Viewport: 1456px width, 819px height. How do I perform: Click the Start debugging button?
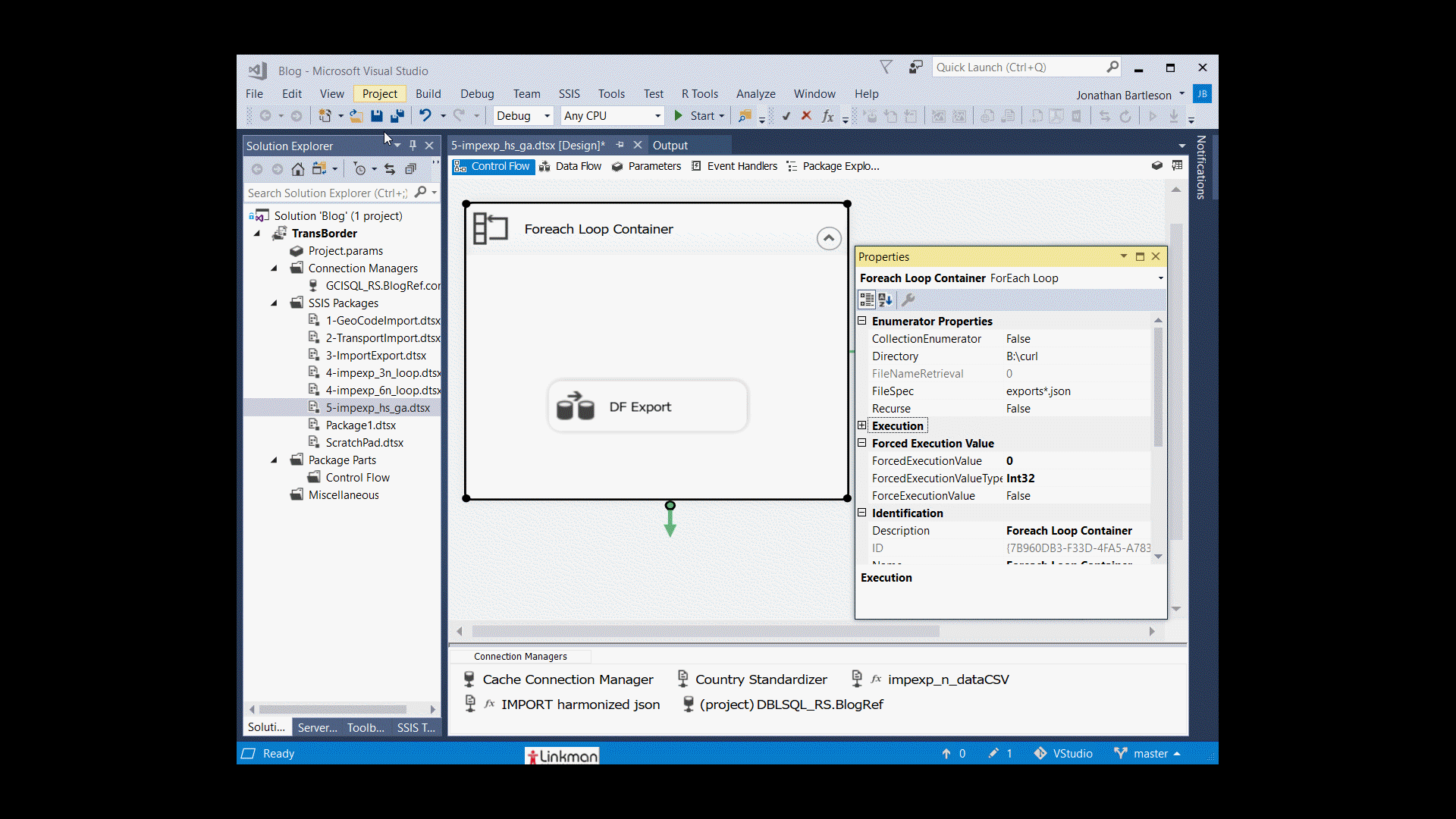pyautogui.click(x=694, y=116)
